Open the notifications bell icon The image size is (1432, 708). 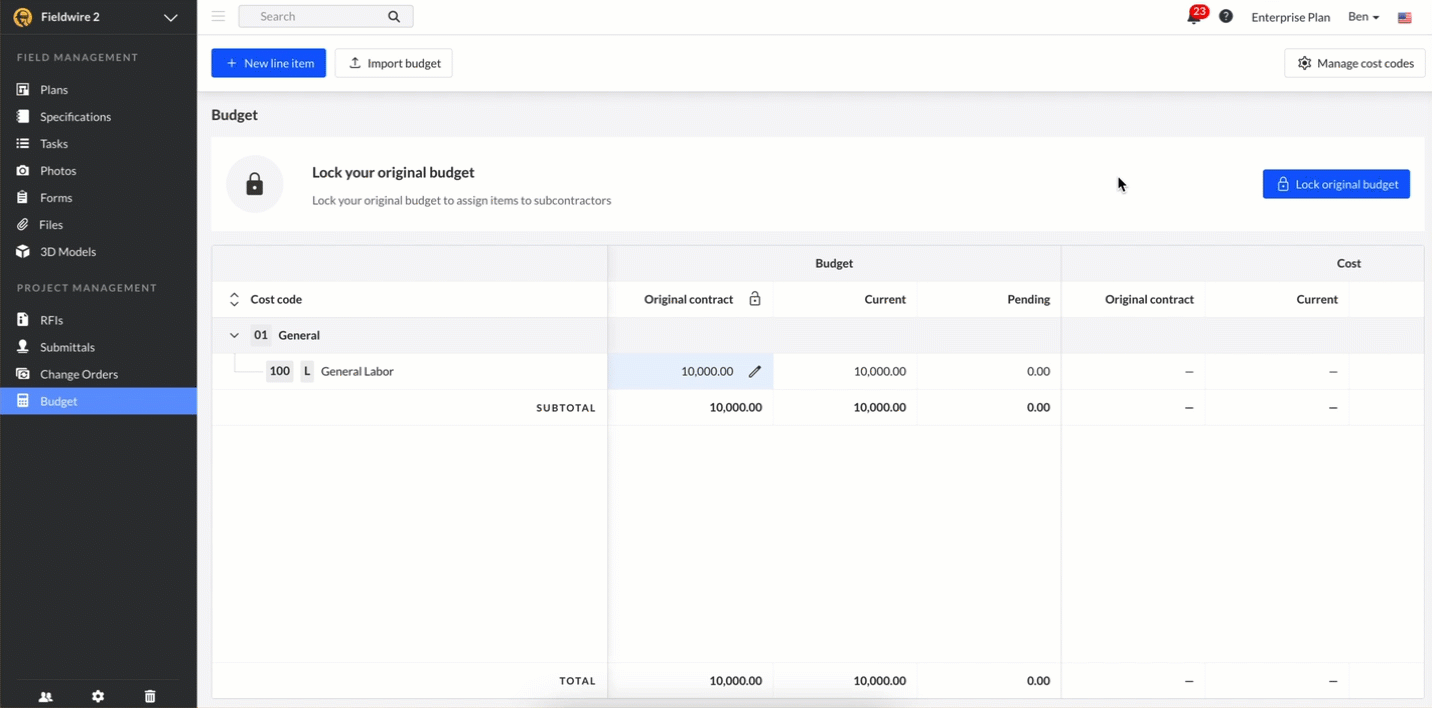tap(1193, 17)
